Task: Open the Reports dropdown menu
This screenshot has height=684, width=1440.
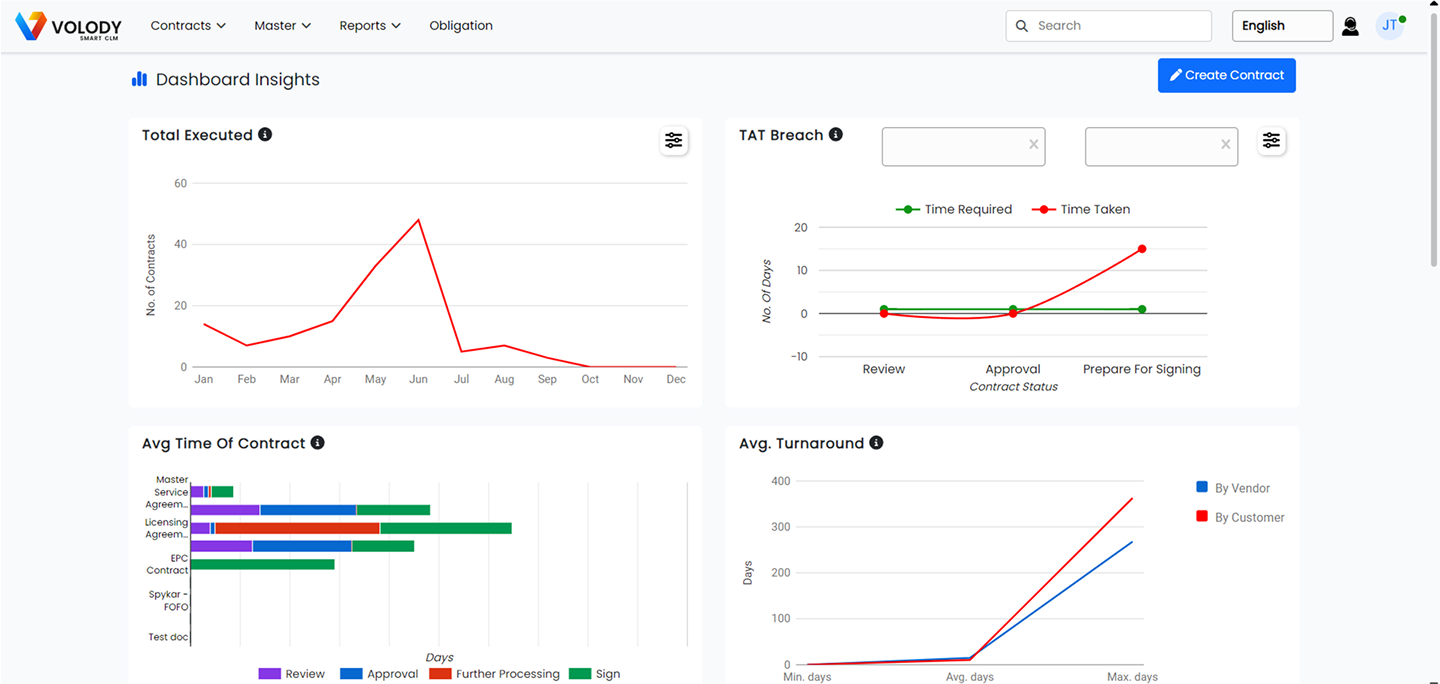Action: [x=369, y=26]
